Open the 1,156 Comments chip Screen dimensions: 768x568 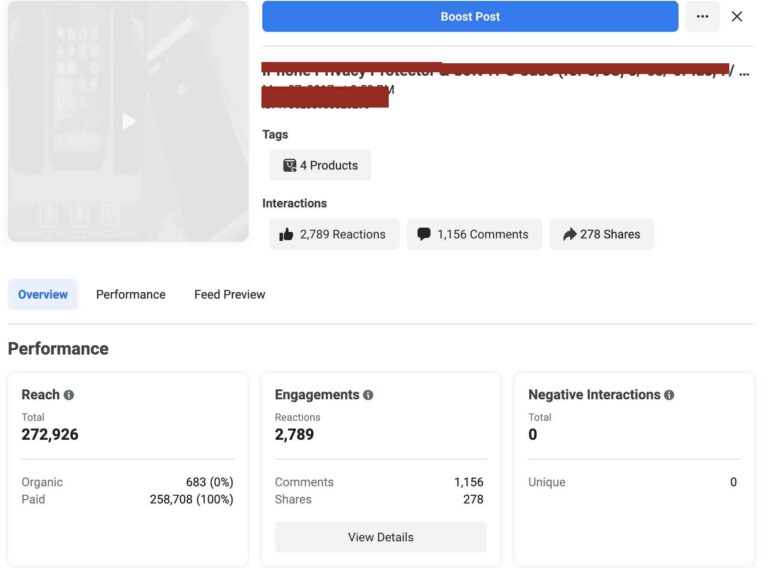[x=475, y=234]
